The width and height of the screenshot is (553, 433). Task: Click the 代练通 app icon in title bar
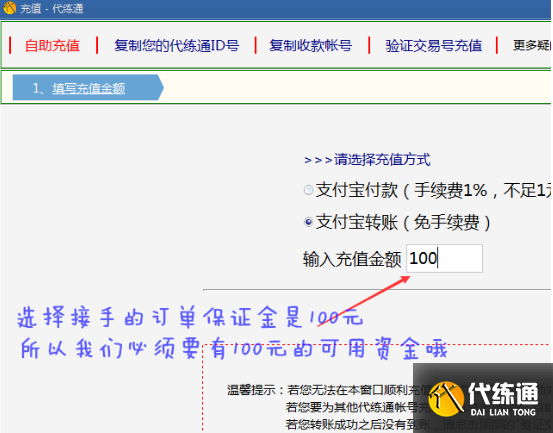[10, 7]
